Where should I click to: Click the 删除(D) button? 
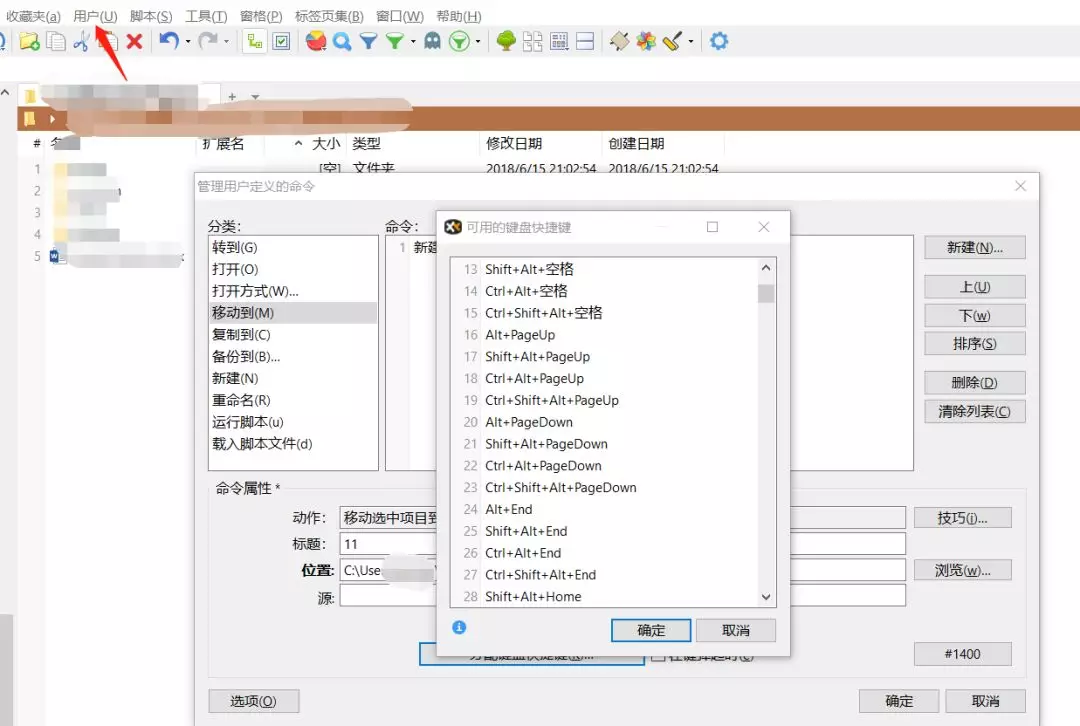point(975,382)
